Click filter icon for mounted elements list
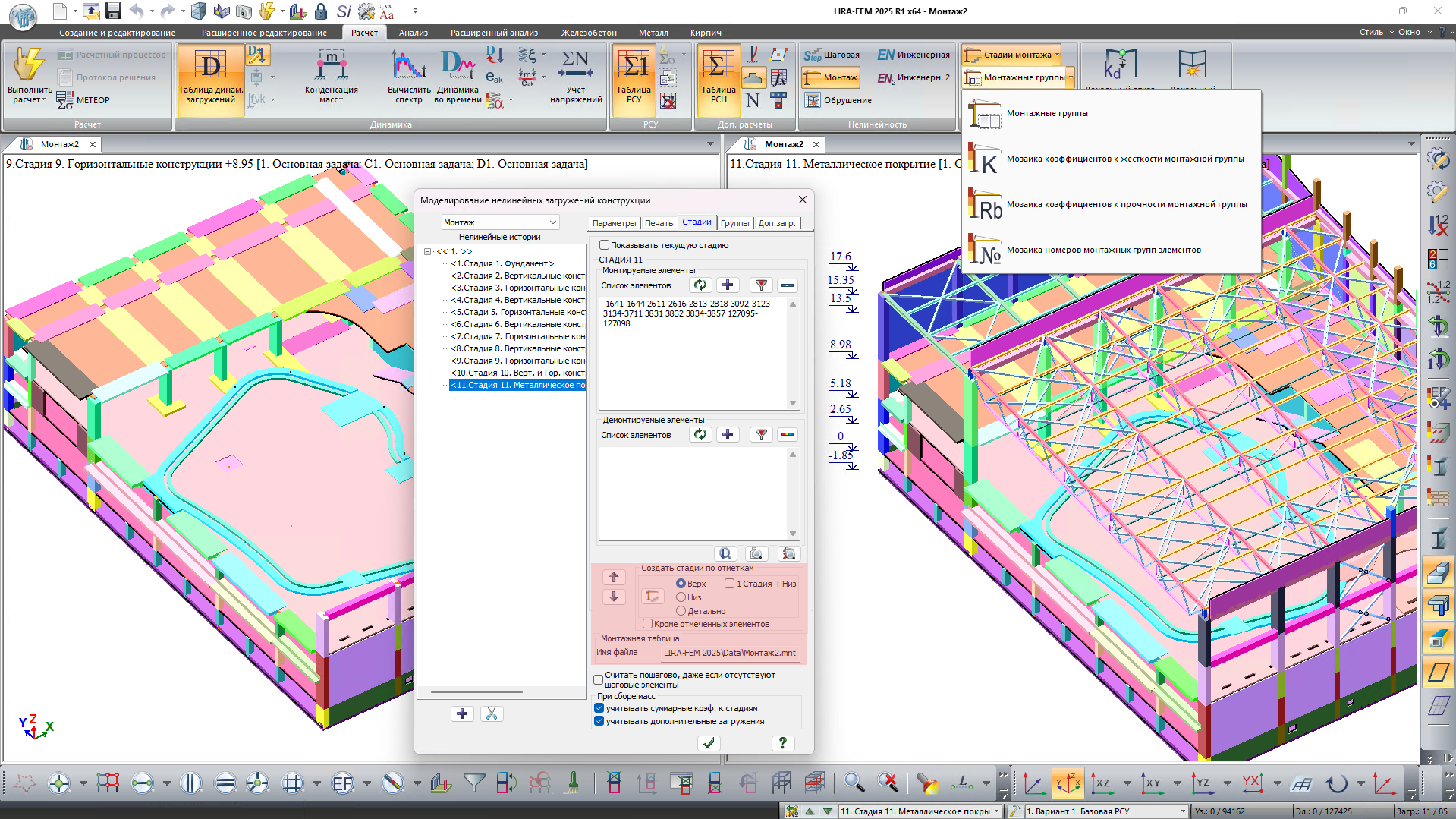1456x819 pixels. (x=760, y=285)
